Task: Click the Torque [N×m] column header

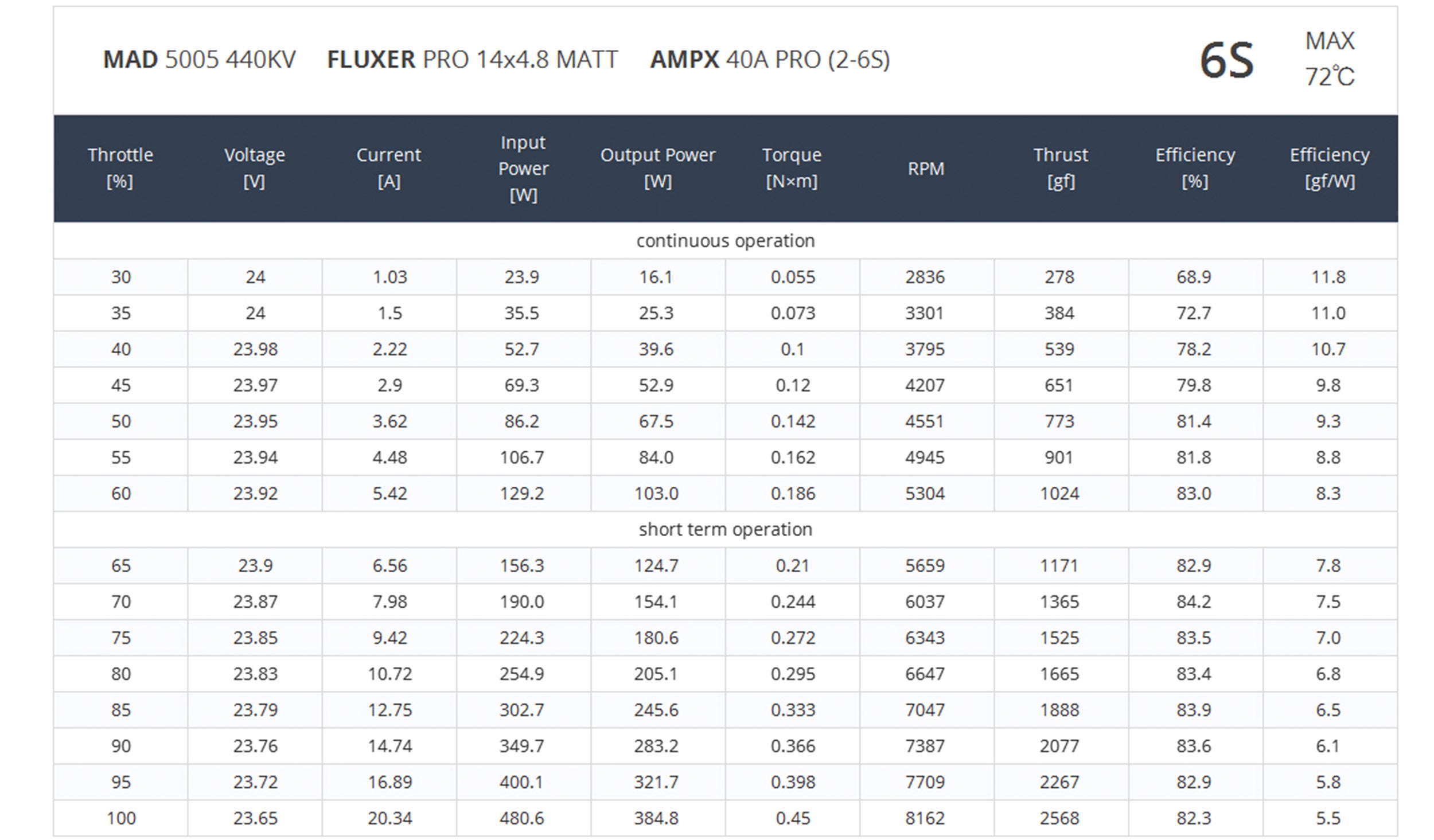Action: point(792,168)
